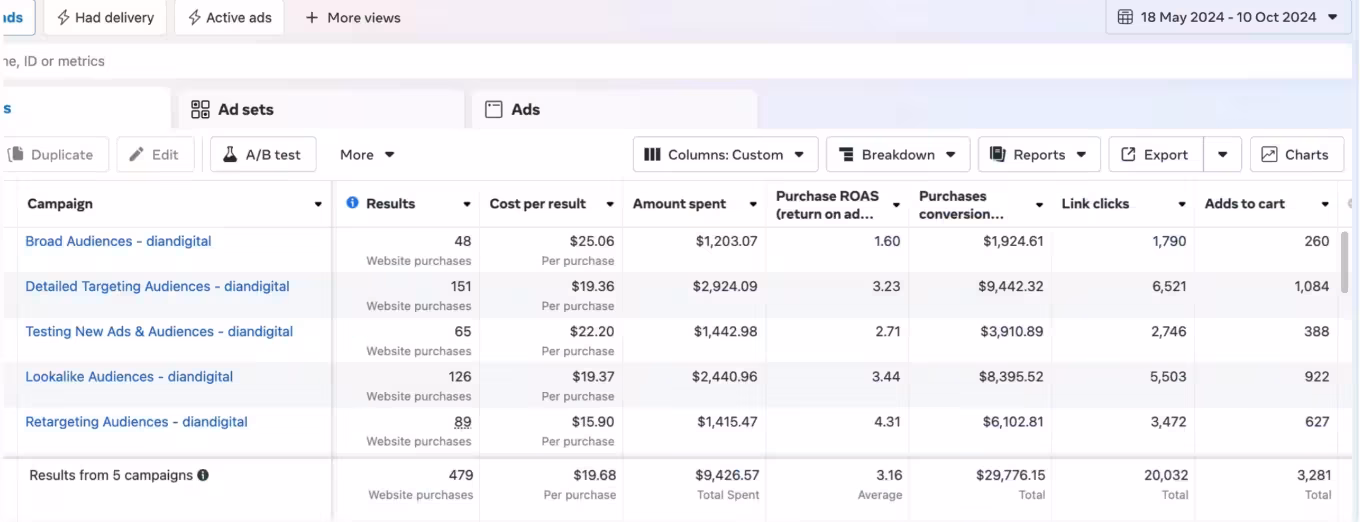The height and width of the screenshot is (522, 1360).
Task: Click the $2,924.09 amount spent cell
Action: tap(725, 286)
